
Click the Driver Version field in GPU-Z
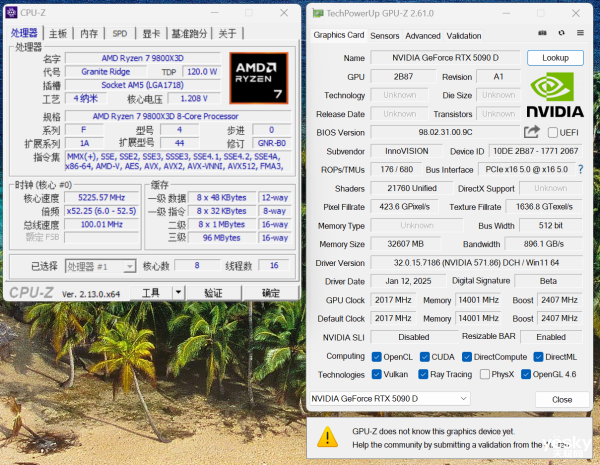point(476,263)
